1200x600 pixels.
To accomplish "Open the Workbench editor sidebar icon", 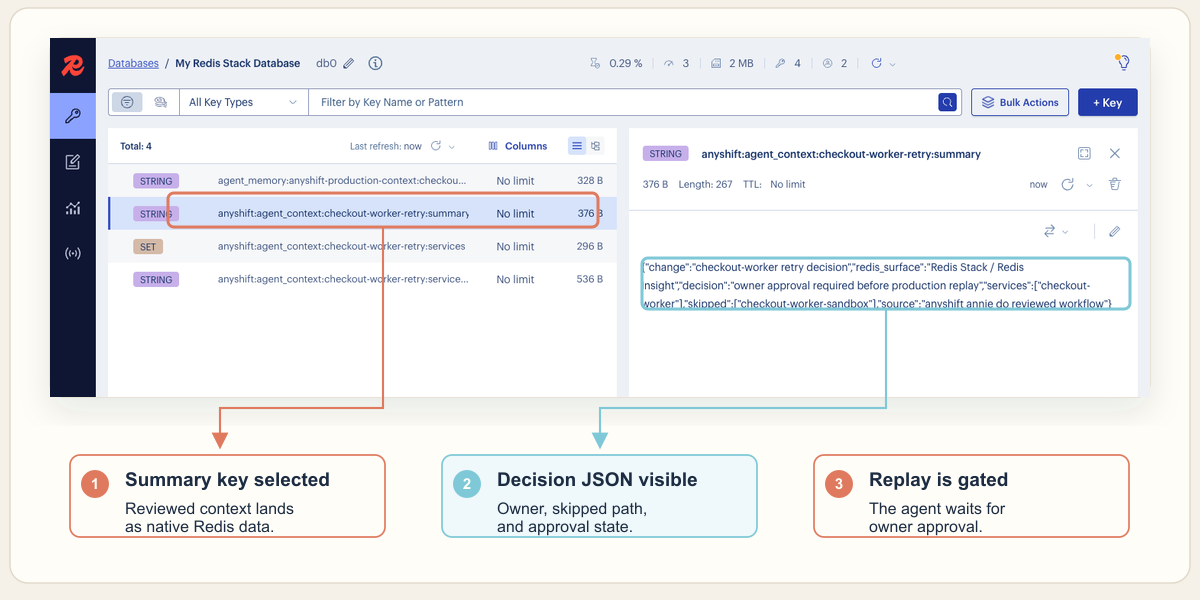I will (72, 162).
